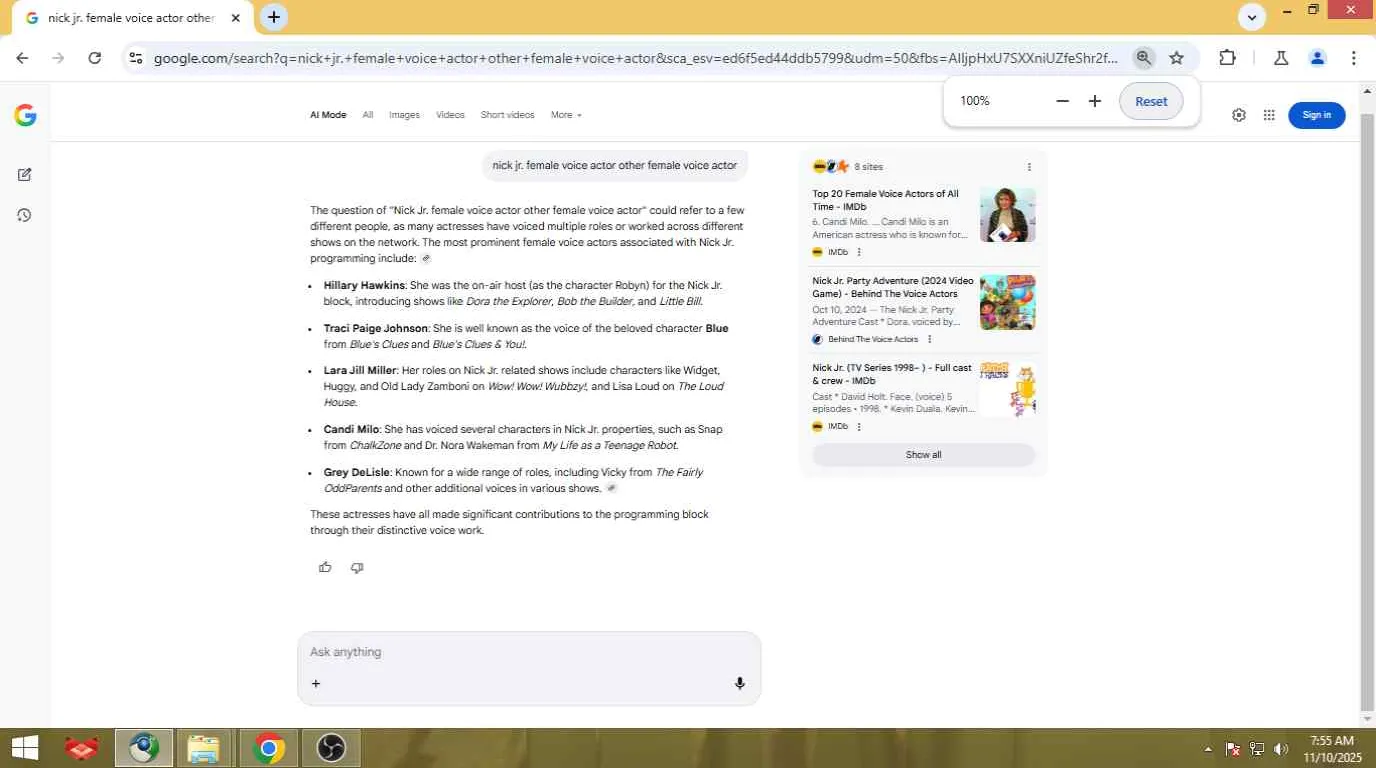
Task: Close the nick jr. search tab
Action: [235, 18]
